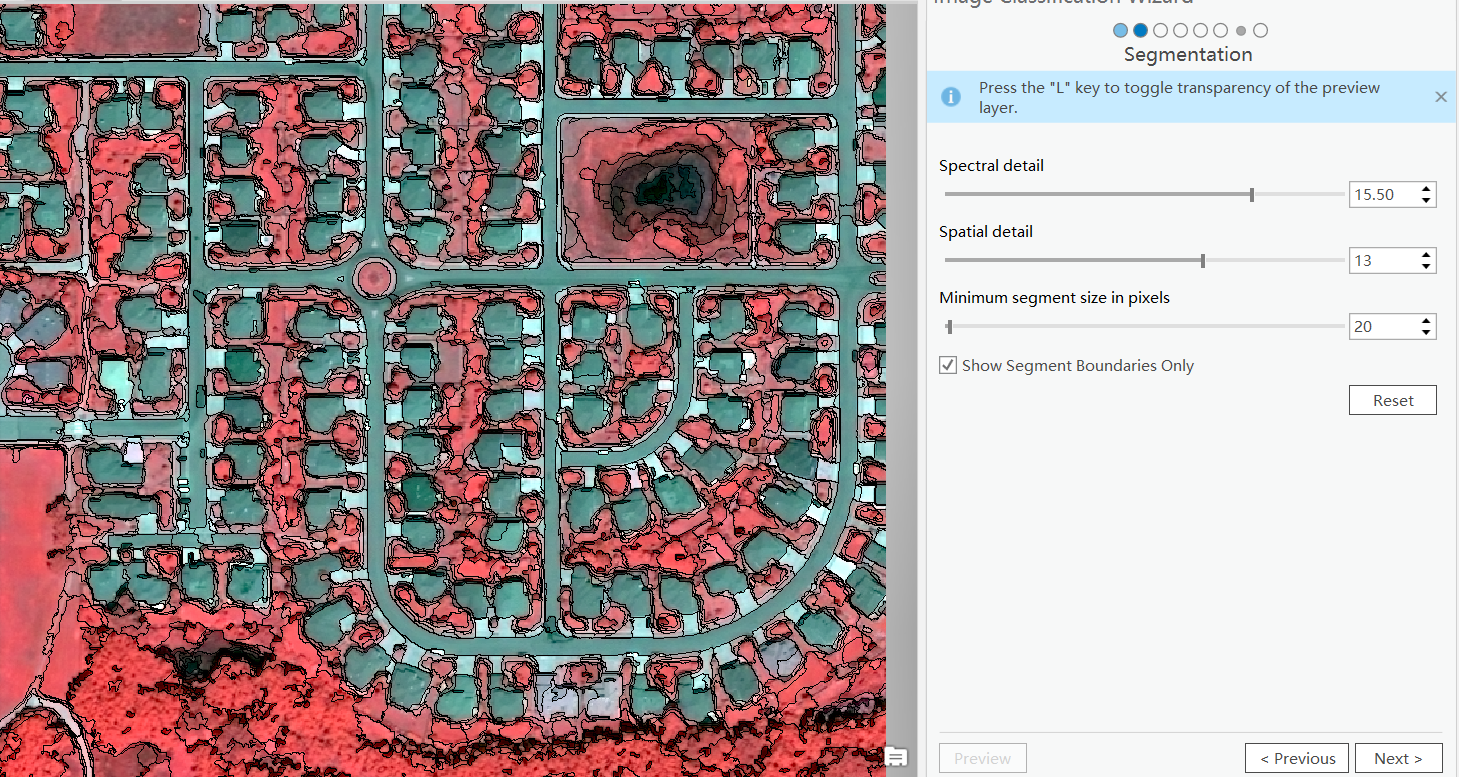1459x777 pixels.
Task: Increase Spatial detail via the up spinner
Action: 1427,254
